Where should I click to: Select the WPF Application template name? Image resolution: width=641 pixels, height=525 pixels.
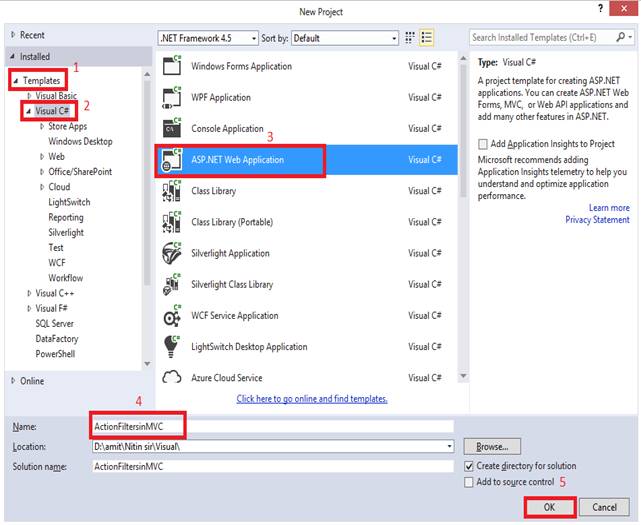click(221, 97)
